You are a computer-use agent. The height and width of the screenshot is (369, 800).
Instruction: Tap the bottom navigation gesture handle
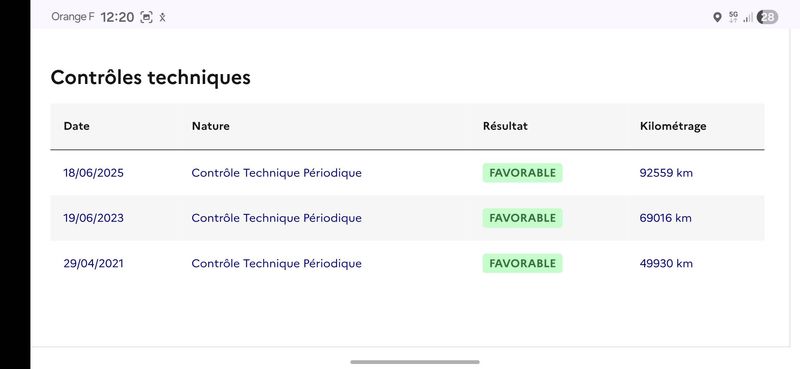pos(415,362)
